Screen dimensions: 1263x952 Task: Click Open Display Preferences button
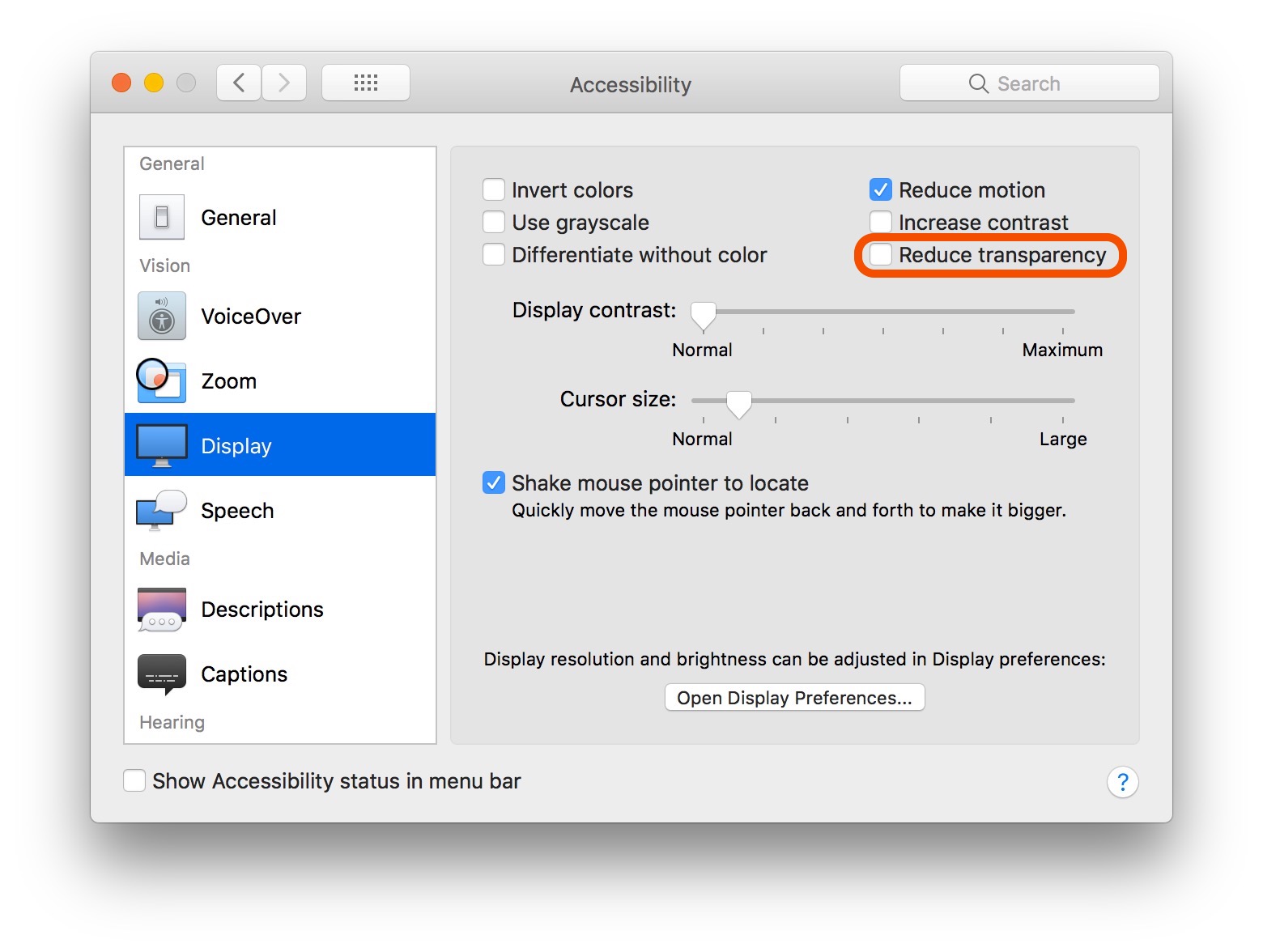794,698
